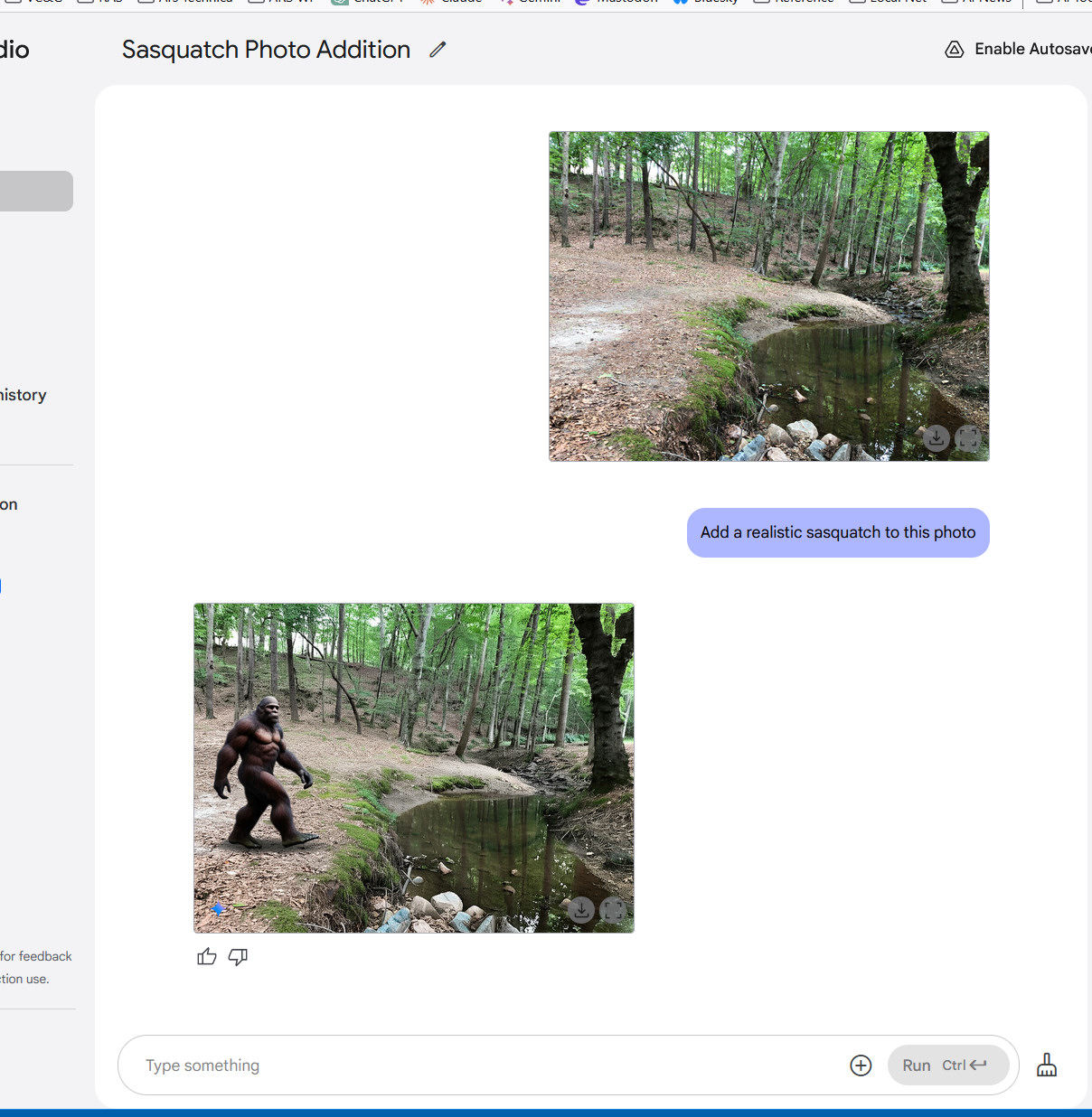Open the generated sasquatch image in fullscreen
The height and width of the screenshot is (1117, 1092).
(613, 910)
